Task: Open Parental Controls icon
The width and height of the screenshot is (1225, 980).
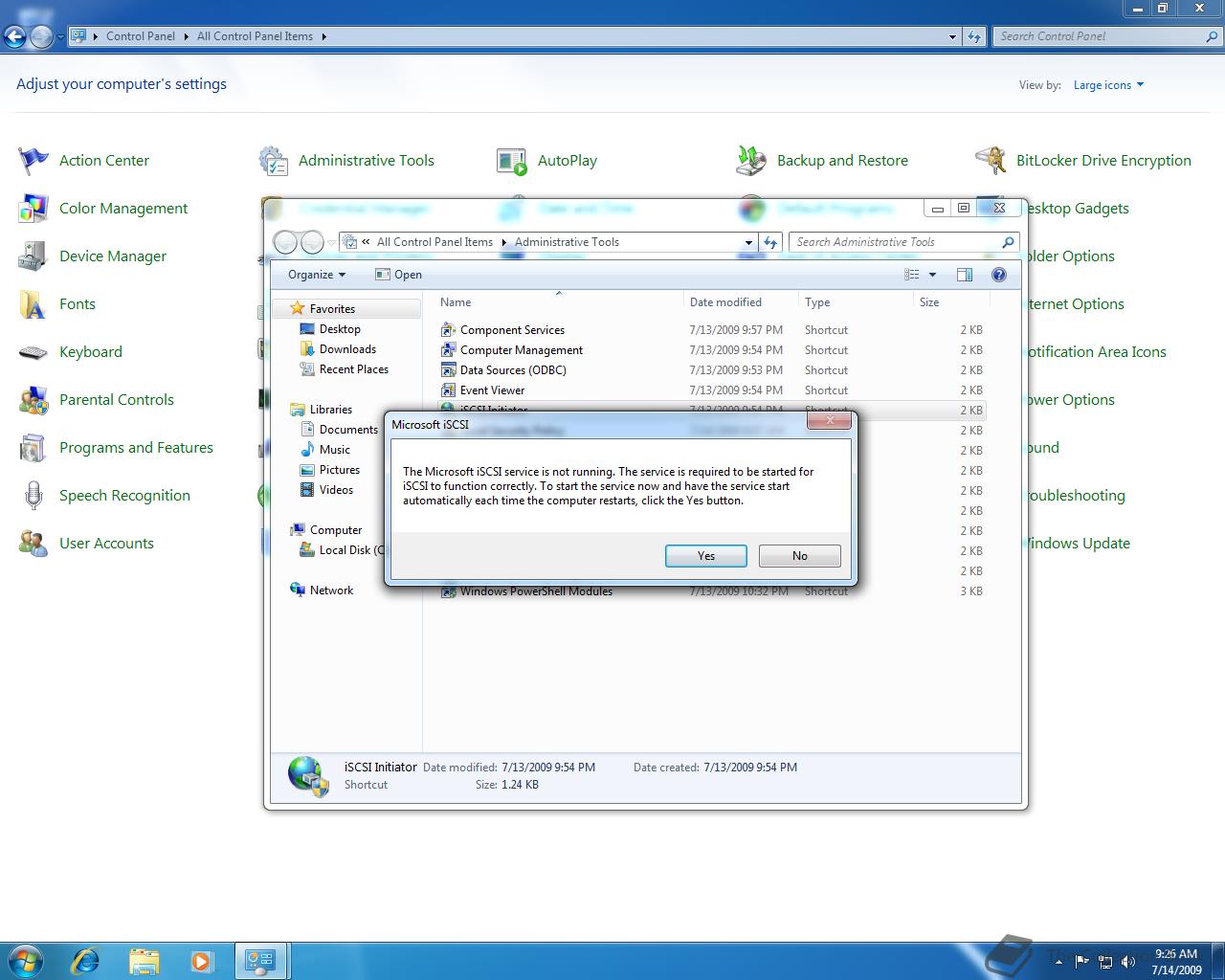Action: [x=33, y=399]
